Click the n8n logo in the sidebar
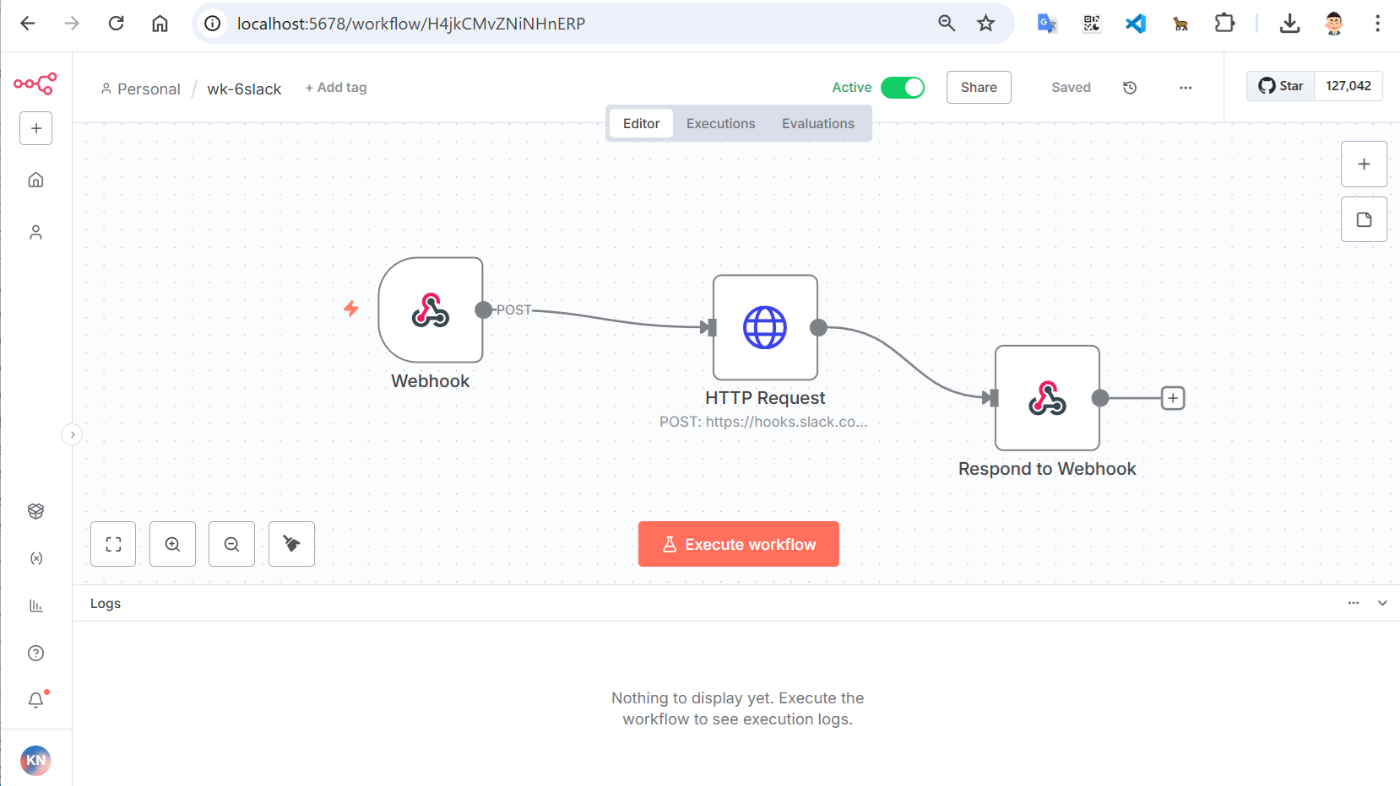The height and width of the screenshot is (786, 1400). coord(35,83)
